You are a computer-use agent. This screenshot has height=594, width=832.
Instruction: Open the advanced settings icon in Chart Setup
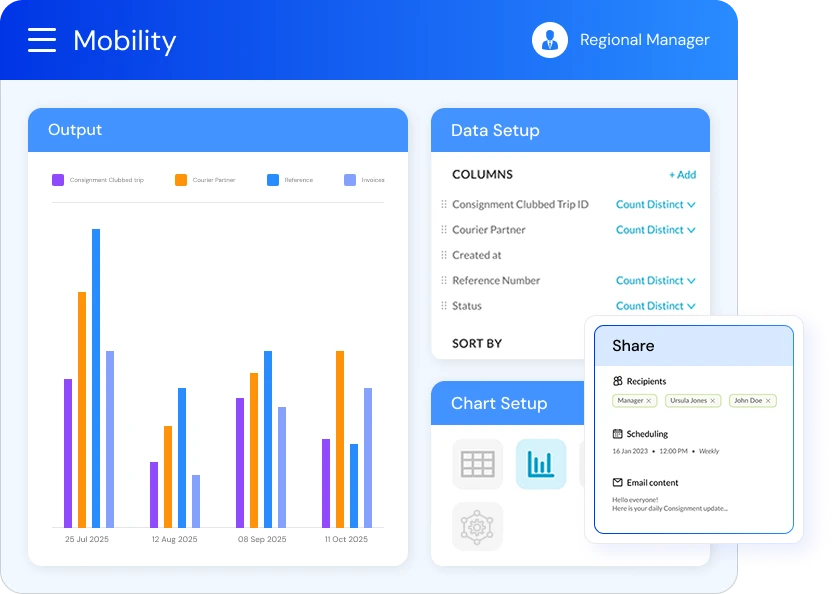point(478,527)
